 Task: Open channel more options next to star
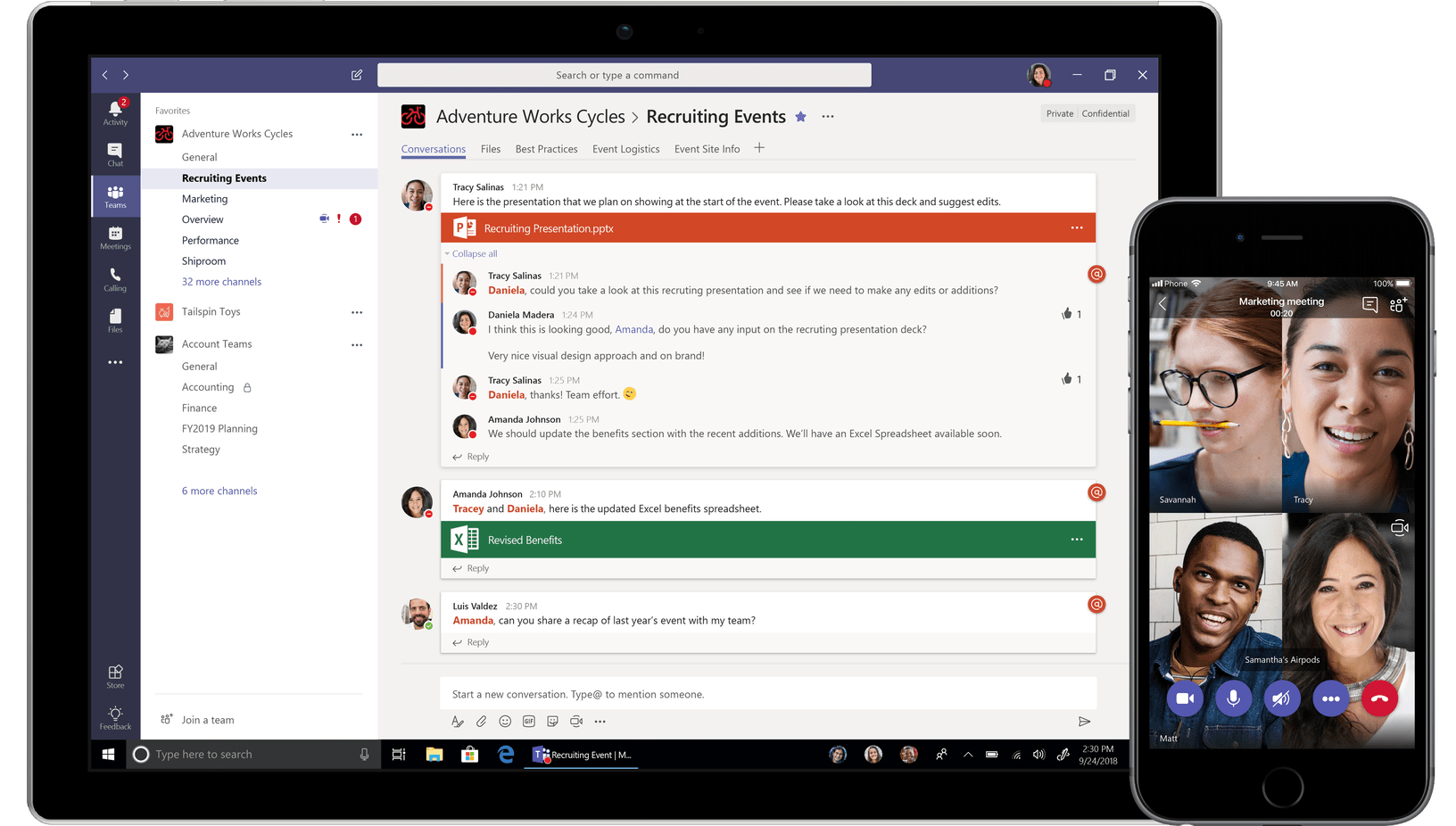click(x=828, y=117)
